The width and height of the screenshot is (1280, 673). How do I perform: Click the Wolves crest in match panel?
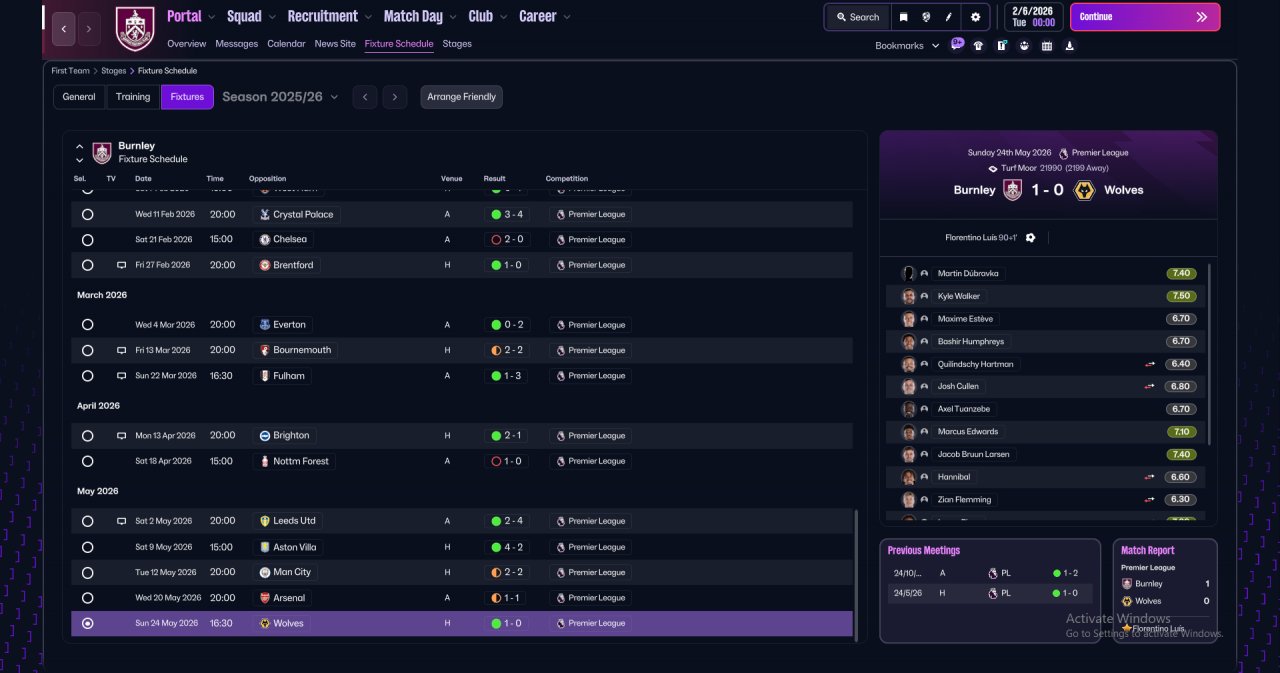pyautogui.click(x=1083, y=190)
